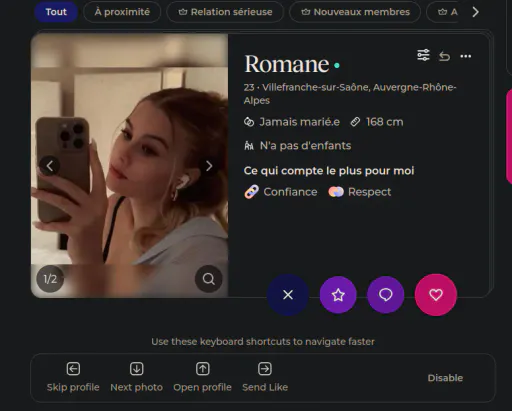Image resolution: width=512 pixels, height=411 pixels.
Task: Click the 1/2 photo counter badge
Action: click(50, 279)
